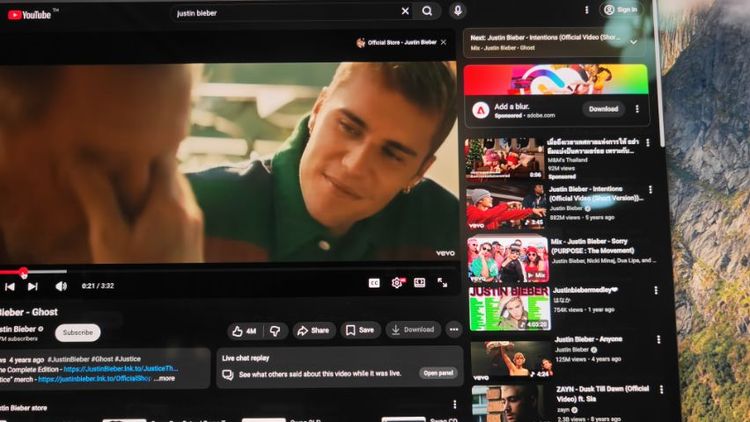This screenshot has height=422, width=750.
Task: Click the search magnifier button
Action: point(427,11)
